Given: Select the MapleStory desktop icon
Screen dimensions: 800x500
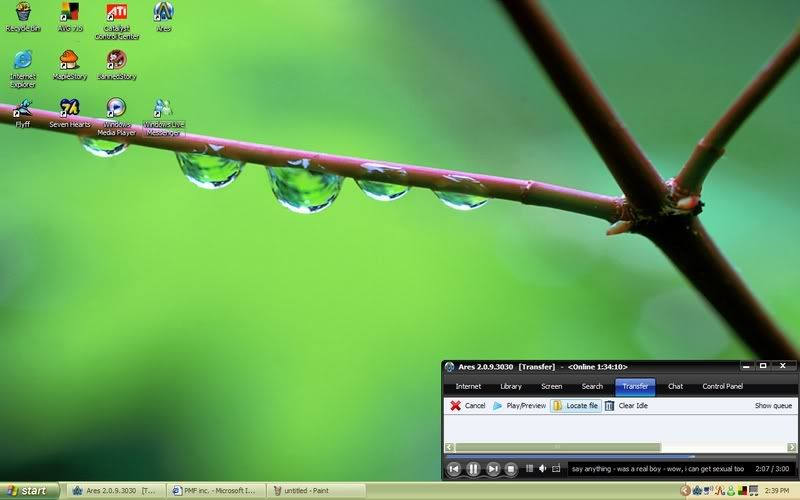Looking at the screenshot, I should 69,64.
